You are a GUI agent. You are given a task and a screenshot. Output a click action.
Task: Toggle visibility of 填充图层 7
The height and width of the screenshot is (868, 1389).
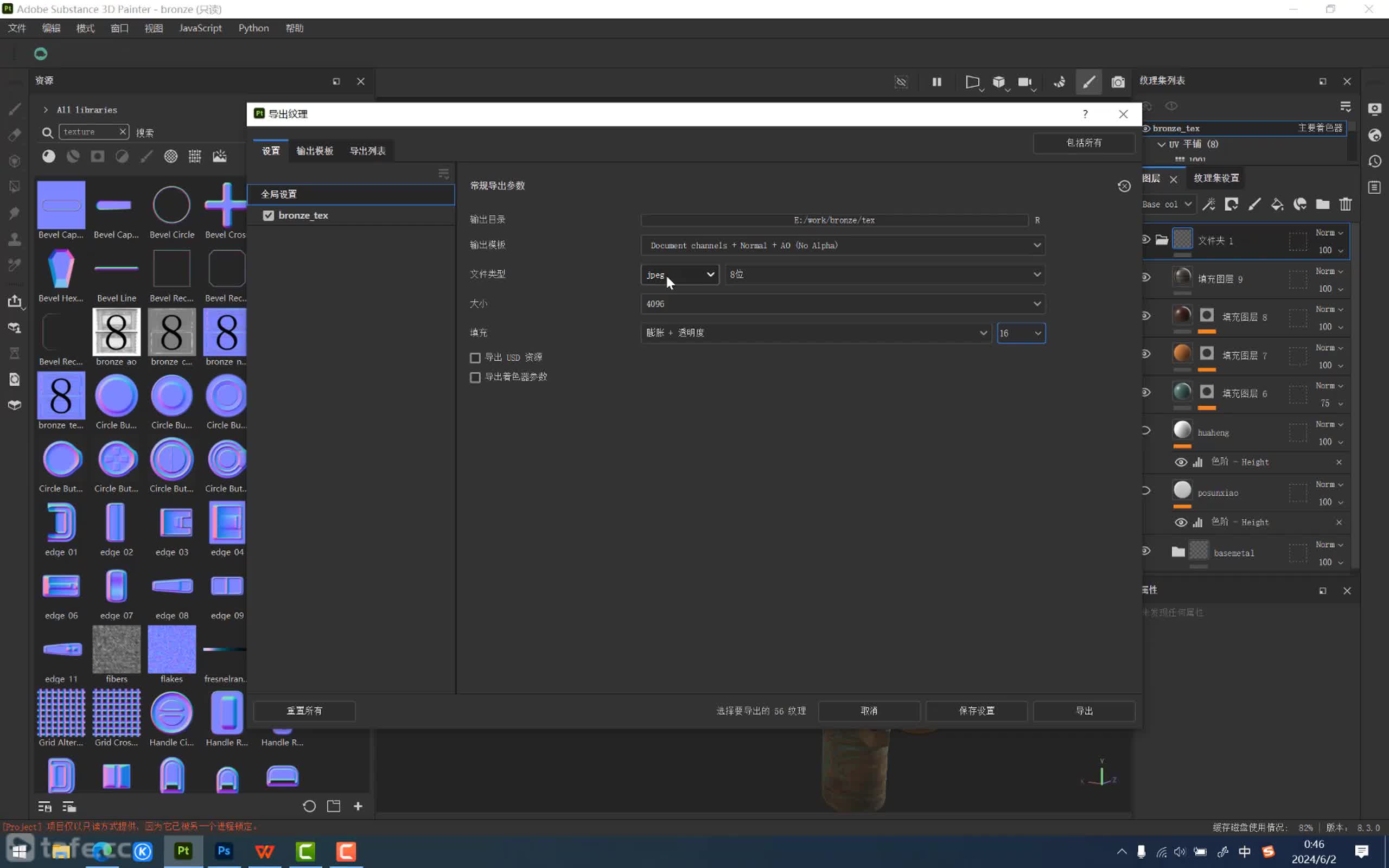pyautogui.click(x=1145, y=354)
